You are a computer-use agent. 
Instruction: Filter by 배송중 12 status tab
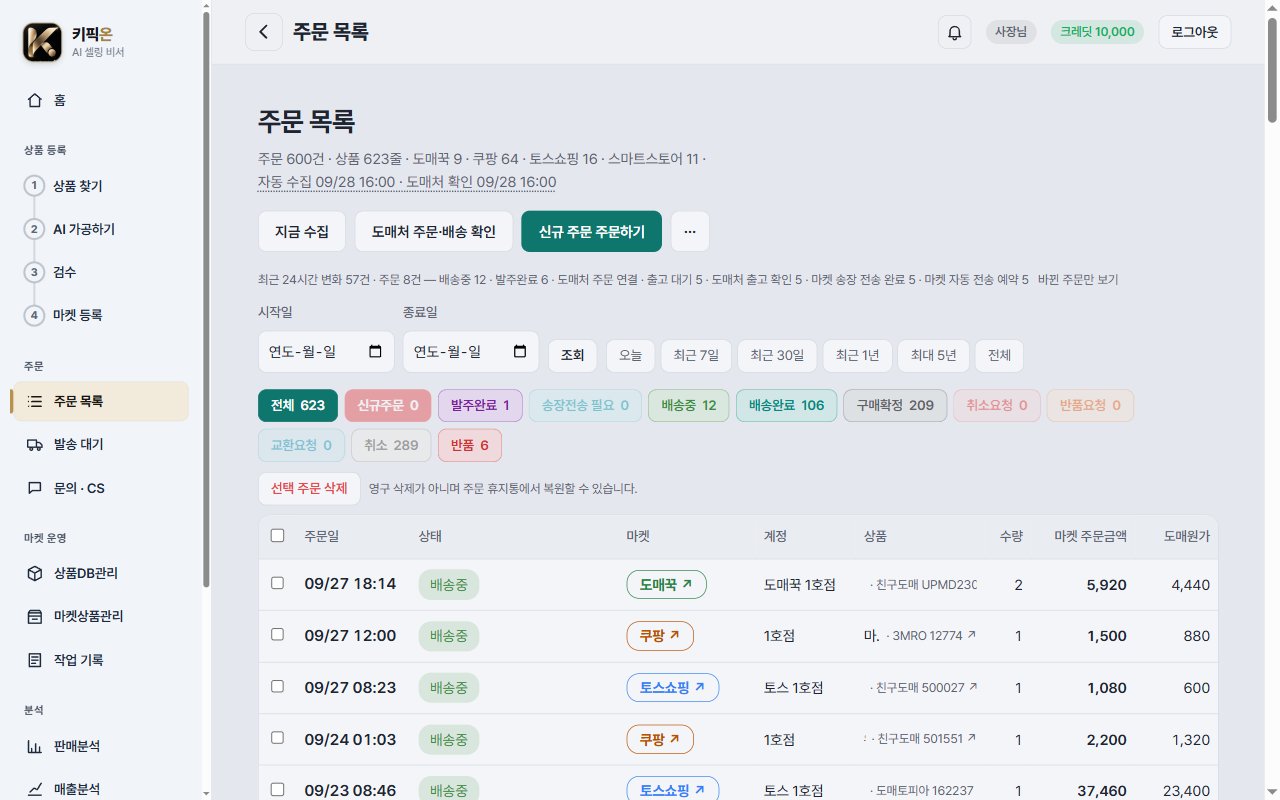(689, 405)
